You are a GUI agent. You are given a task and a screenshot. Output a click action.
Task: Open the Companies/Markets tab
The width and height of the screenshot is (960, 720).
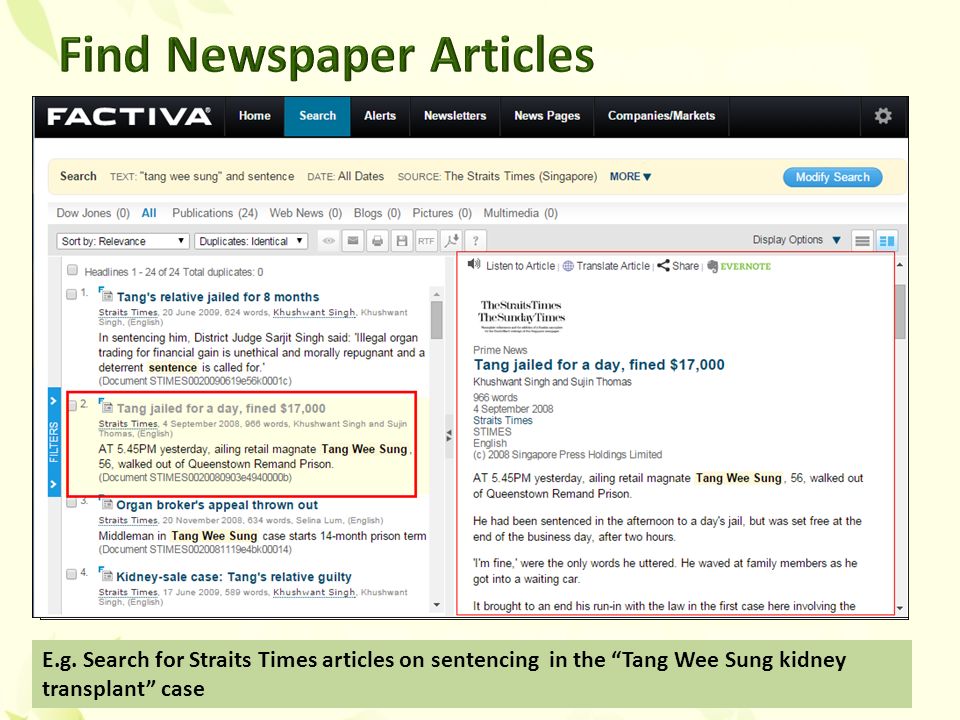(x=661, y=116)
